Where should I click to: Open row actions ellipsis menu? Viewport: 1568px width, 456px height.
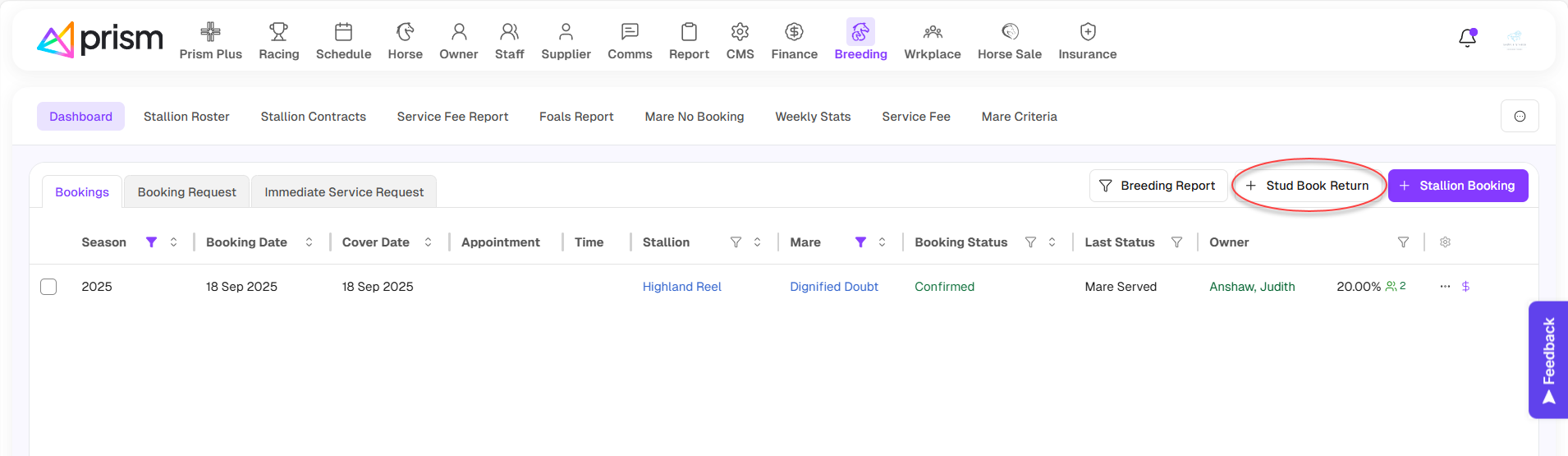[x=1445, y=287]
